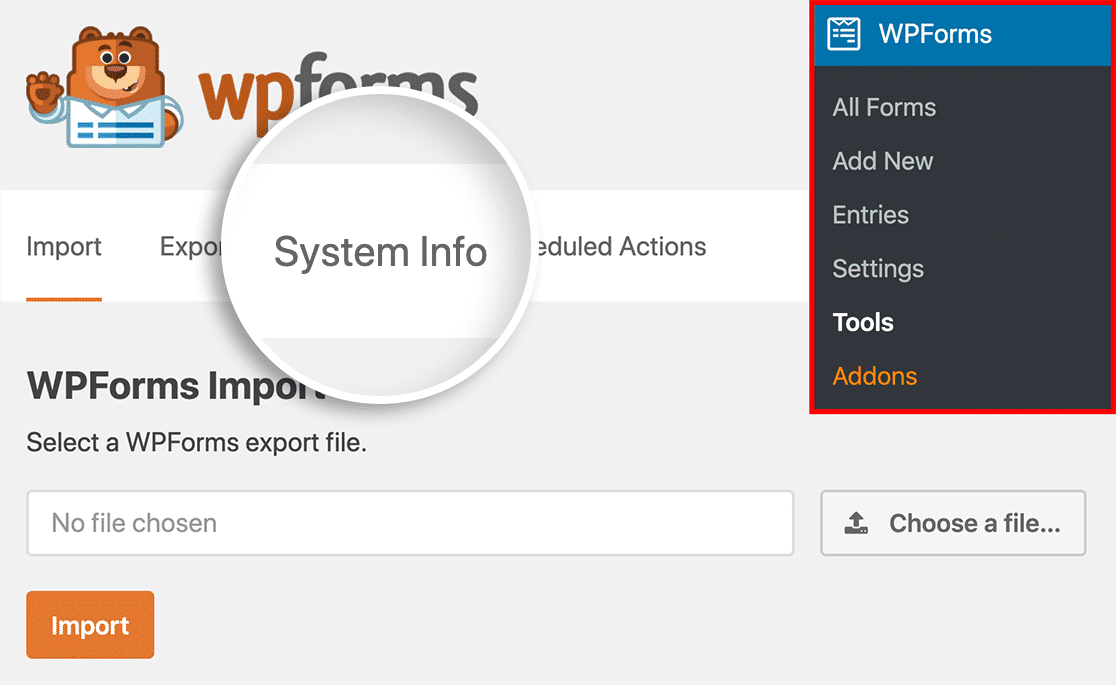1116x685 pixels.
Task: Click the WPForms menu icon in the sidebar
Action: coord(843,33)
